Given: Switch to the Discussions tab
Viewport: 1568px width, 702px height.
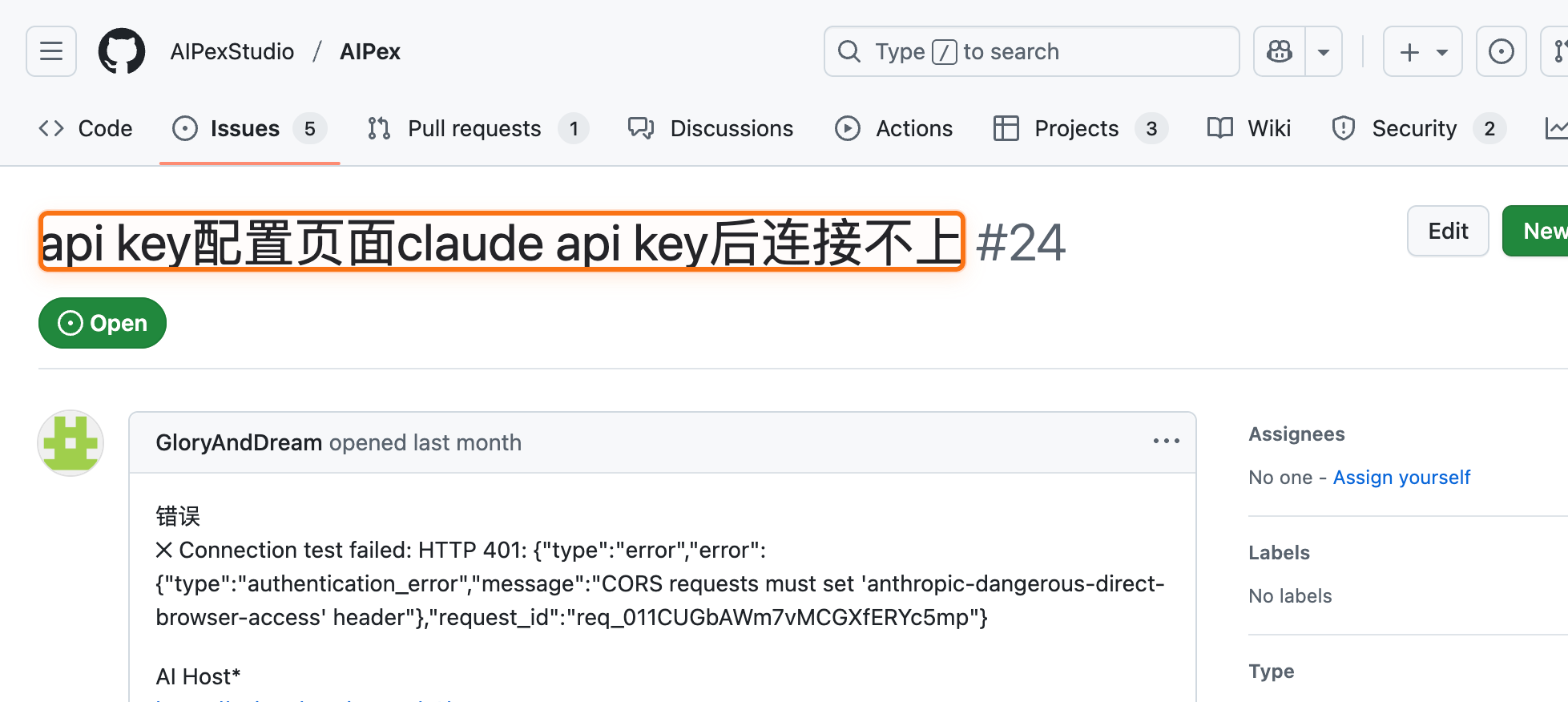Looking at the screenshot, I should tap(711, 128).
